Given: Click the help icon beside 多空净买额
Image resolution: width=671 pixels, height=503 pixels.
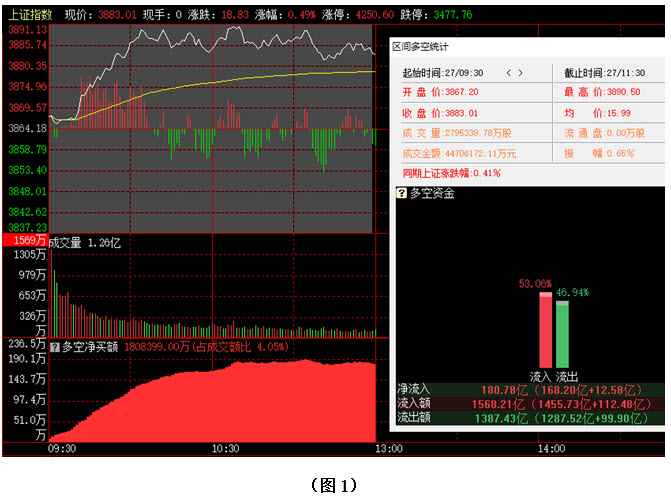Looking at the screenshot, I should tap(55, 347).
